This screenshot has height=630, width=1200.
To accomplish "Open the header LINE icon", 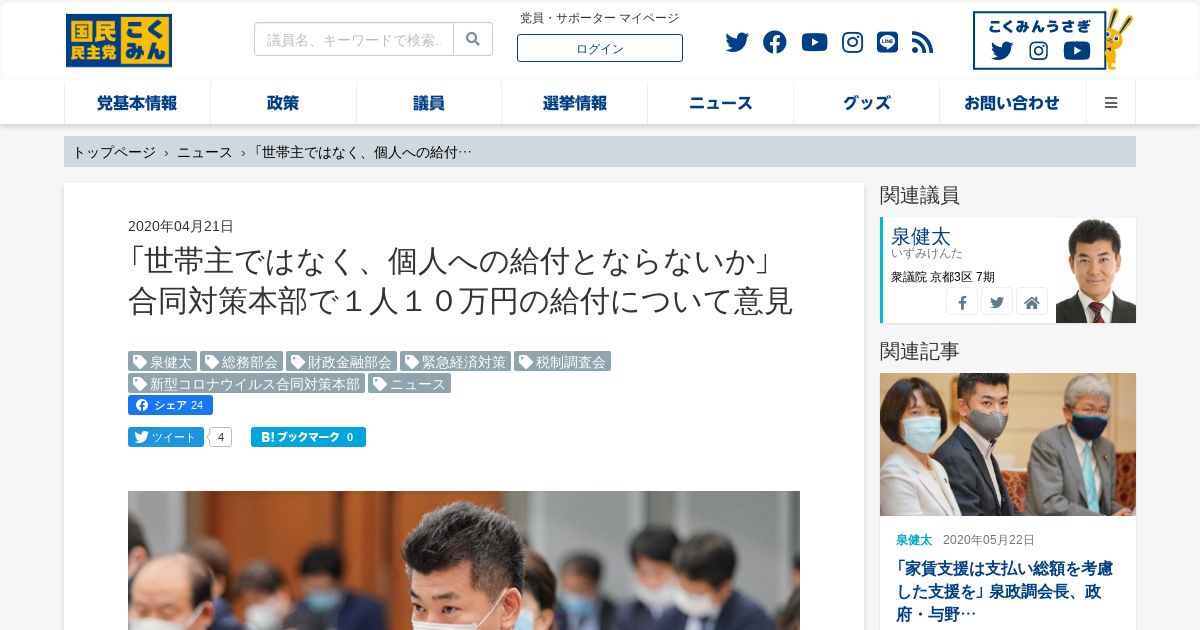I will [887, 42].
